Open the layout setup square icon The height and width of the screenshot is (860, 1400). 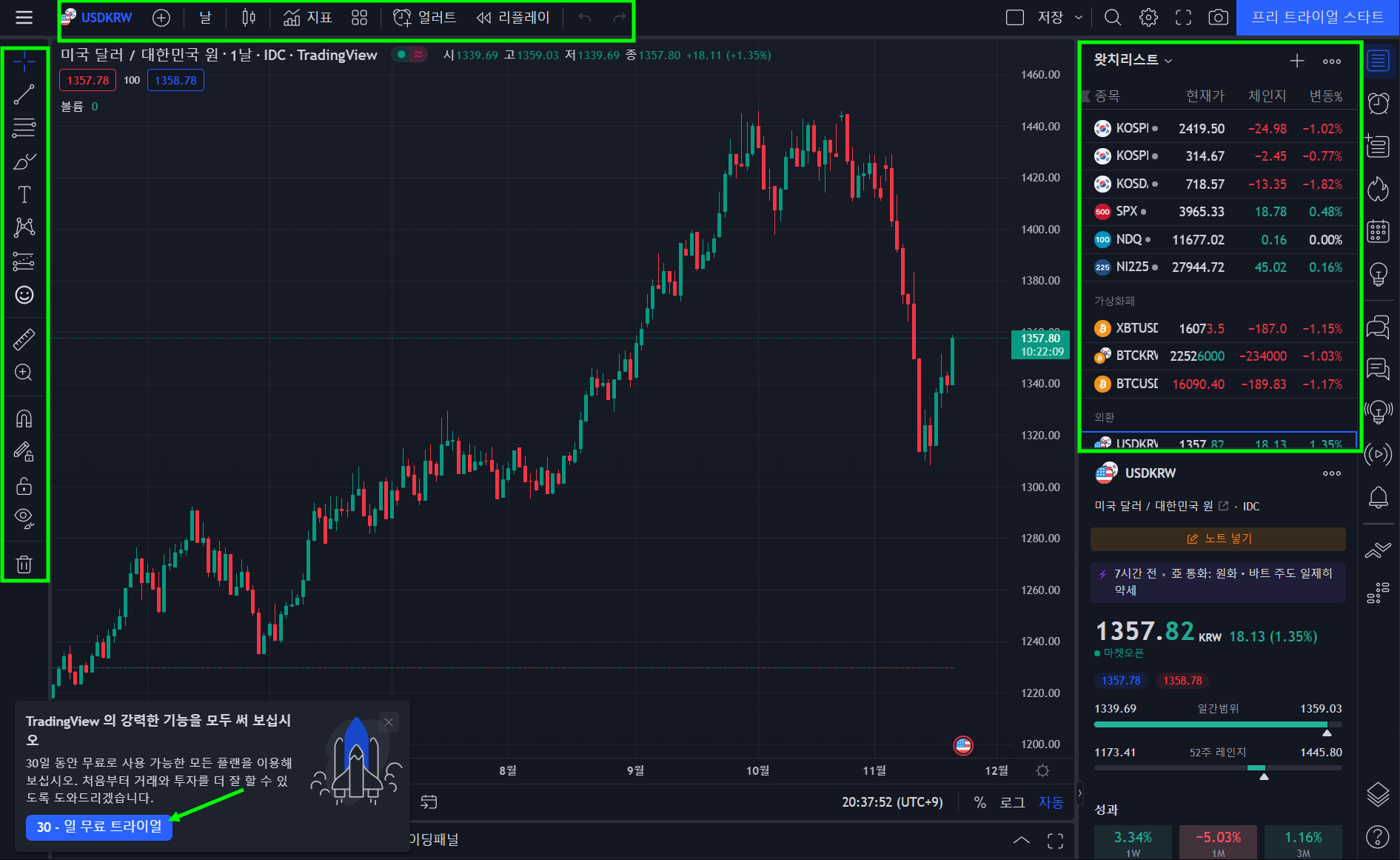coord(1015,17)
